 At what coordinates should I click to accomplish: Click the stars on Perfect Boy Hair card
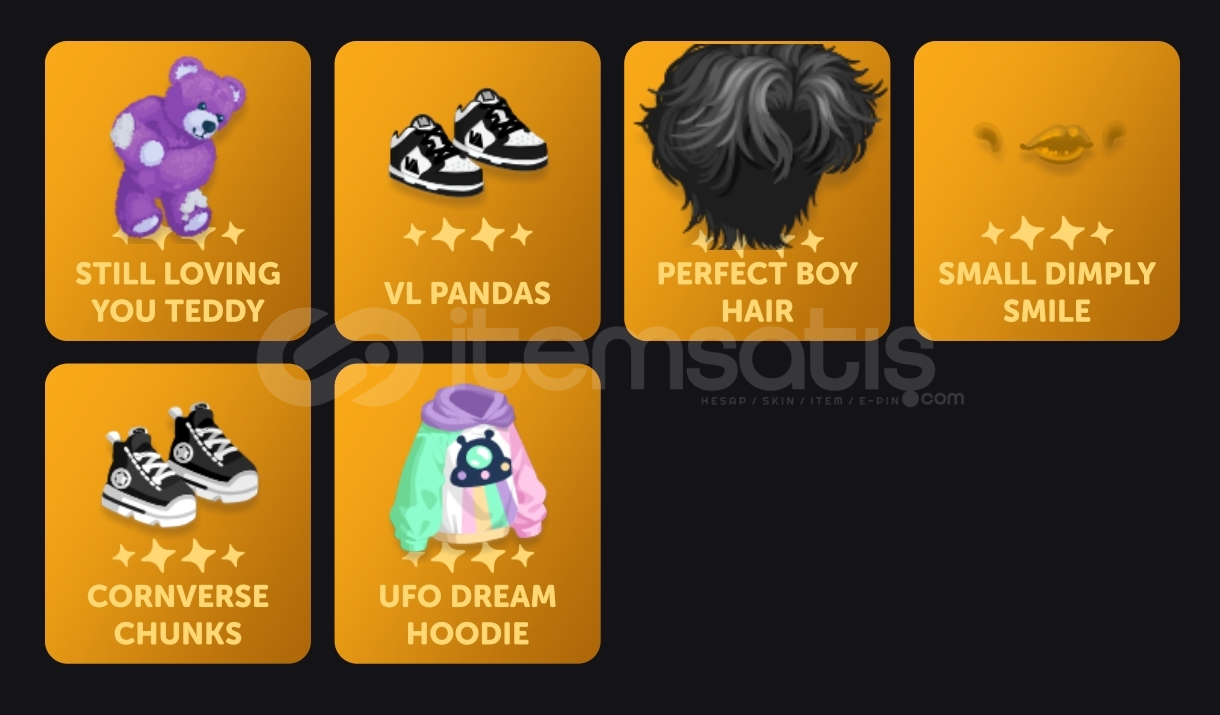coord(758,241)
